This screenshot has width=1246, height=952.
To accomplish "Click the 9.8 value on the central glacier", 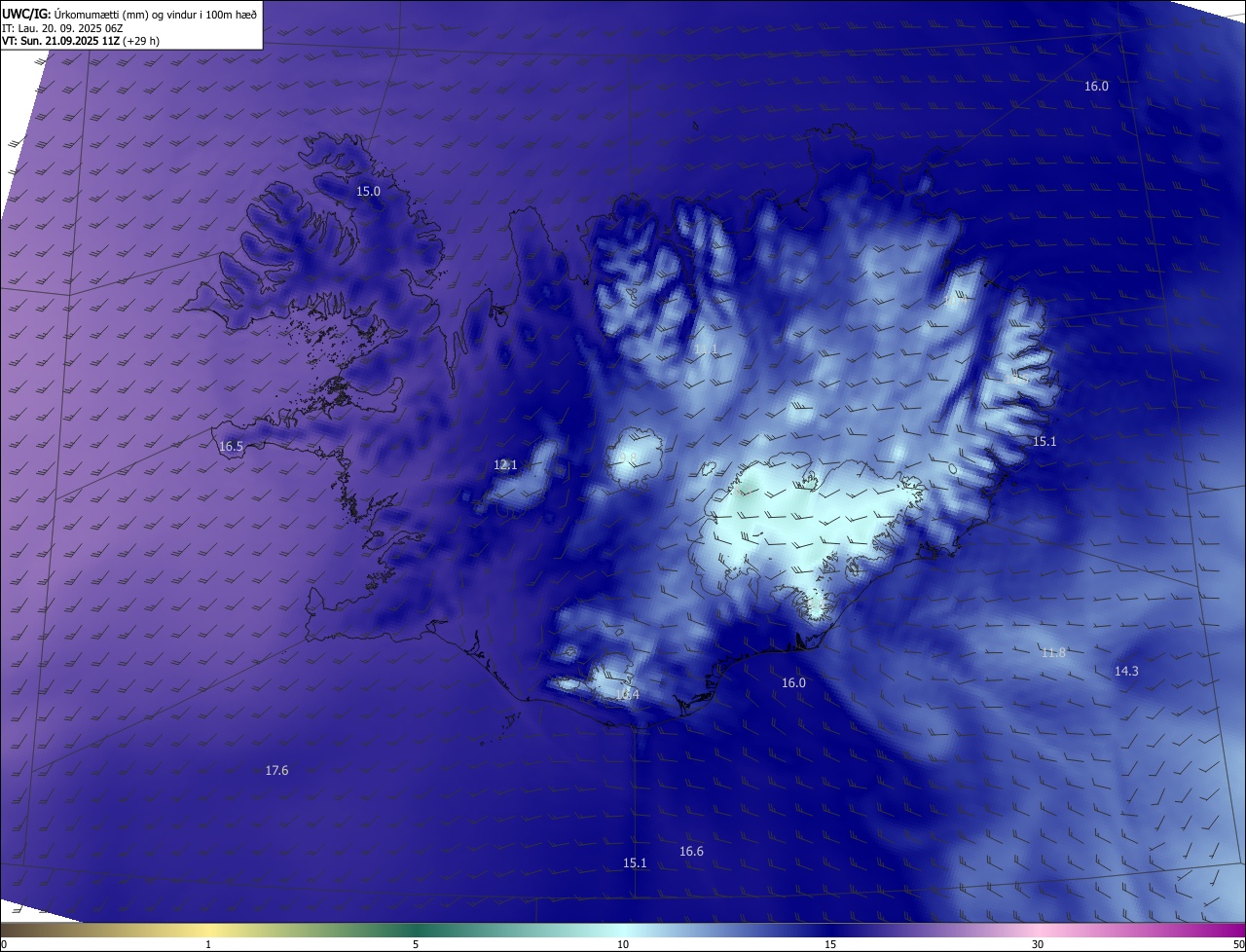I will click(628, 457).
